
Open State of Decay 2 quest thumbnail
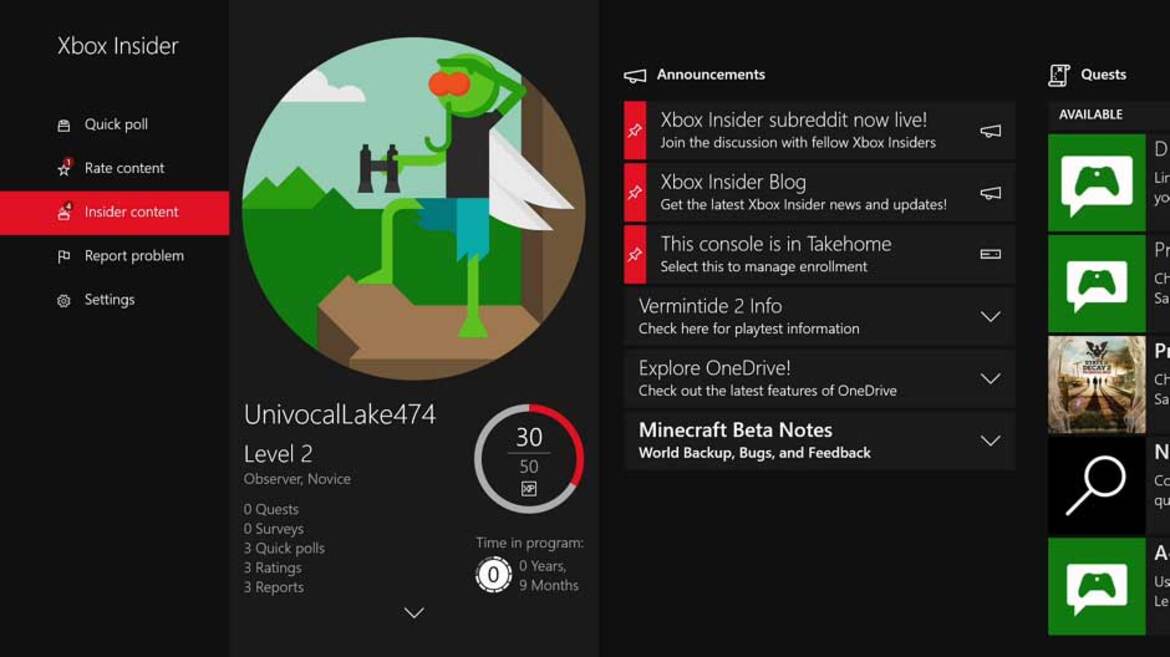(x=1096, y=384)
